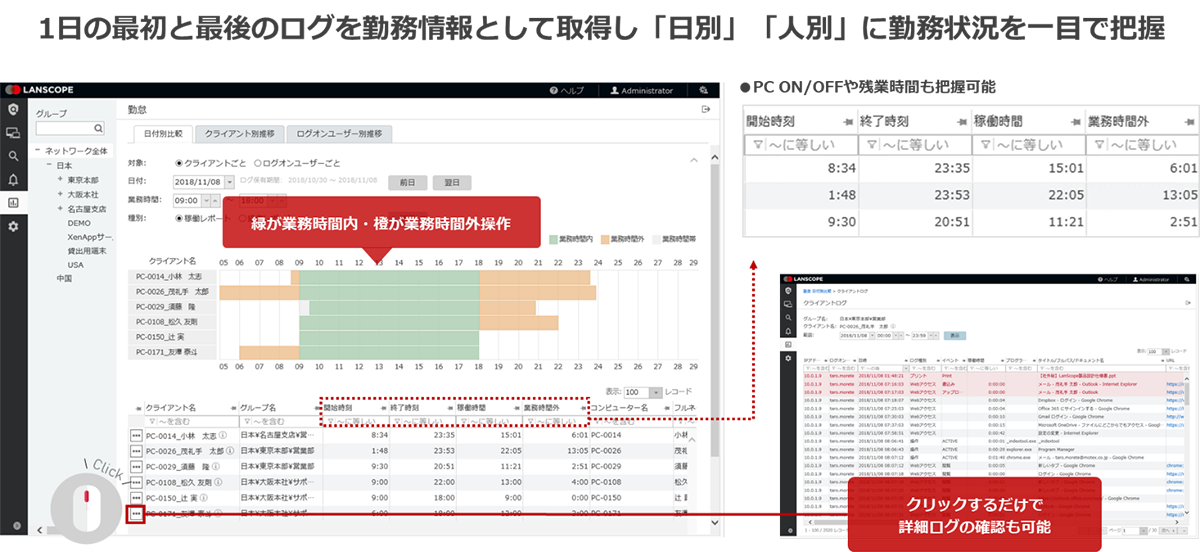Pin the 終了時刻 column in enlarged table
This screenshot has width=1200, height=552.
click(961, 121)
